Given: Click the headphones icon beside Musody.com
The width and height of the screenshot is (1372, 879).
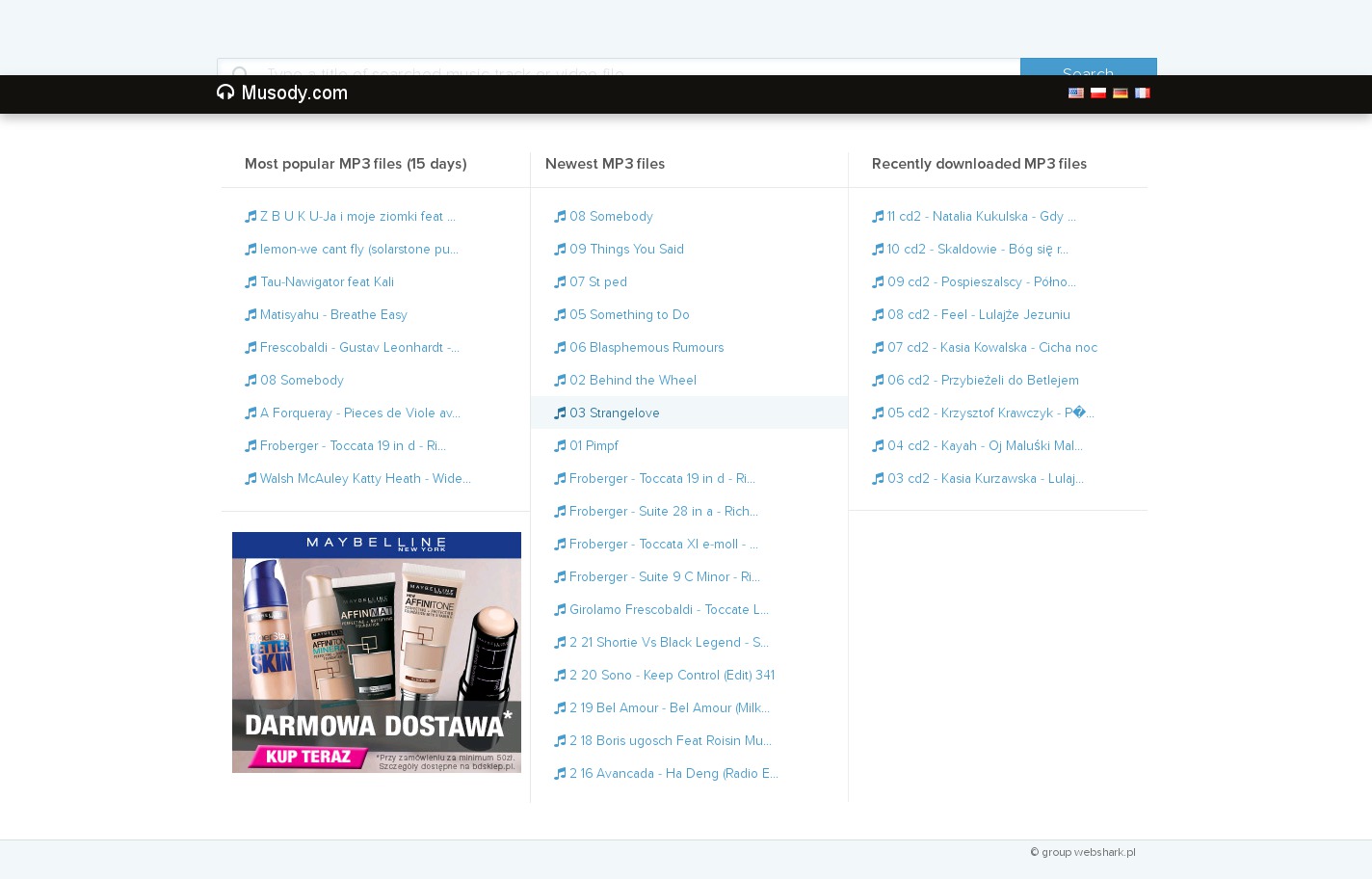Looking at the screenshot, I should tap(225, 93).
